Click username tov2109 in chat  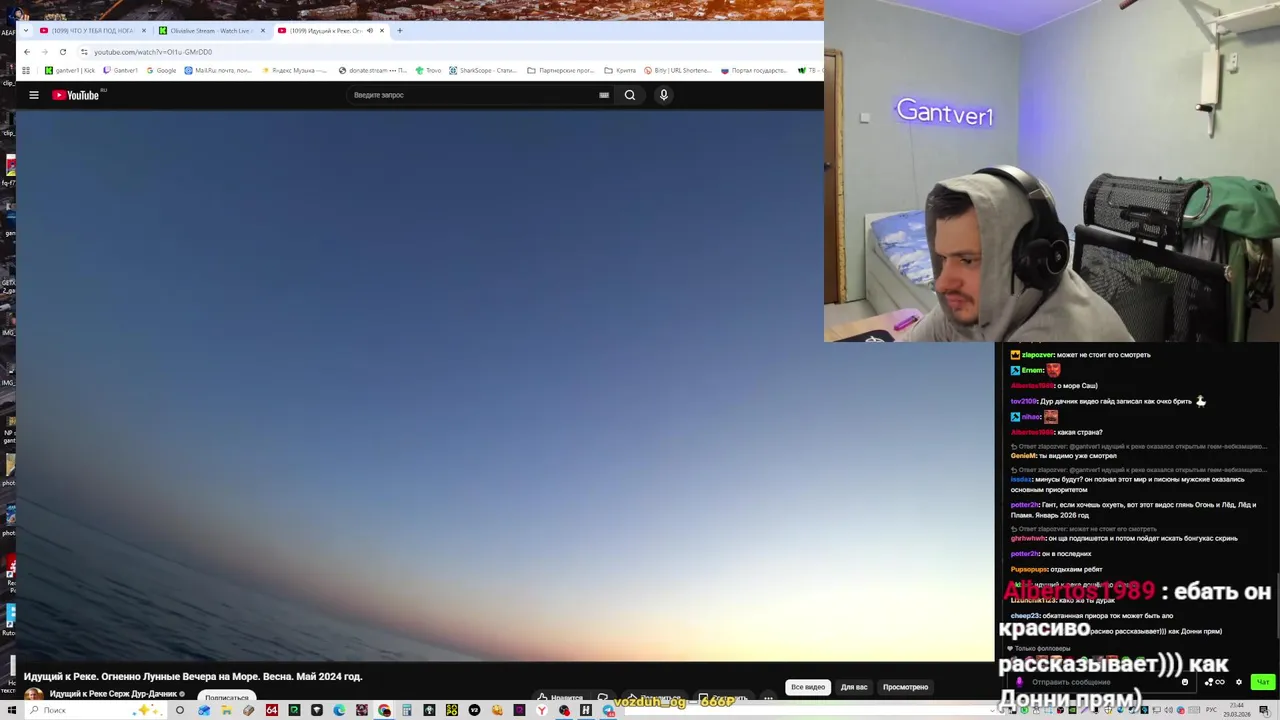coord(1024,401)
